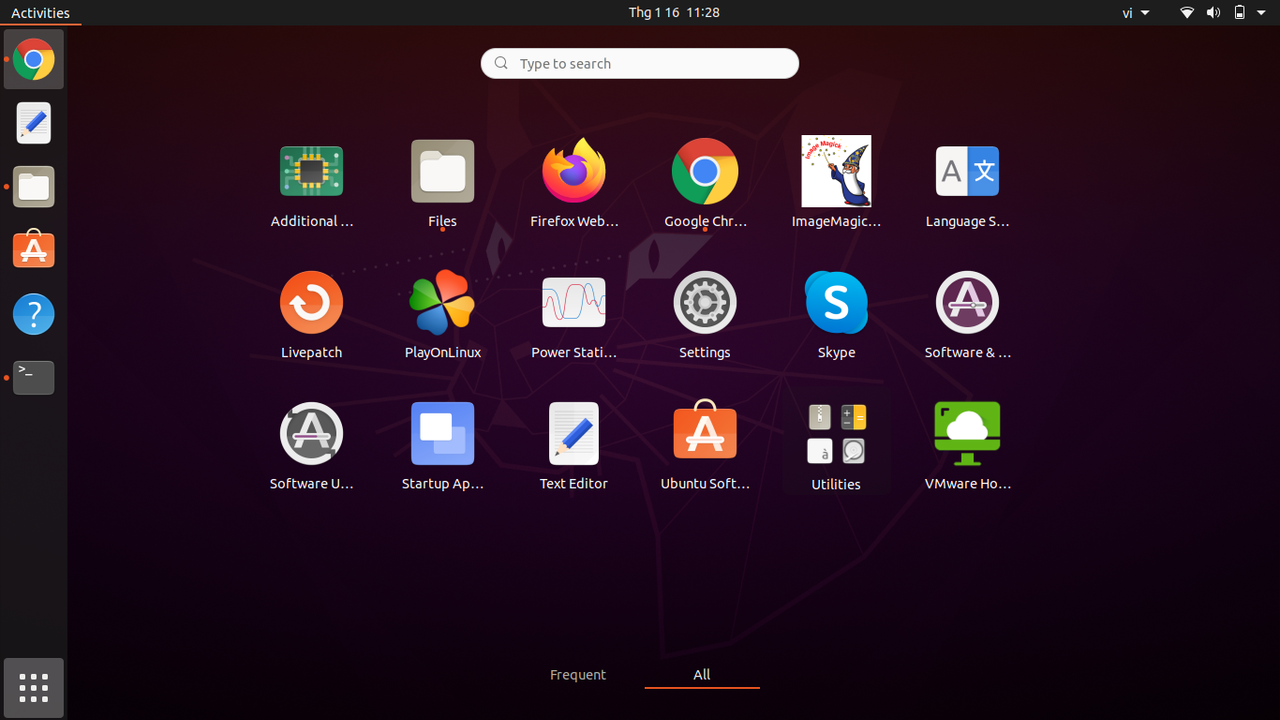The height and width of the screenshot is (720, 1280).
Task: Open the clock and calendar menu
Action: 674,12
